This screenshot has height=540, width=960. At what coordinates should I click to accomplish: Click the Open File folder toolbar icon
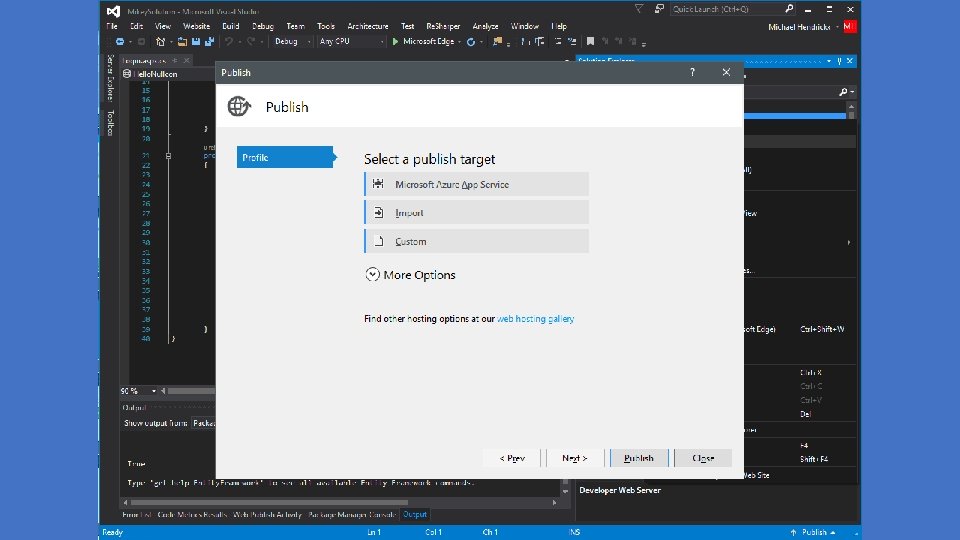pyautogui.click(x=182, y=42)
